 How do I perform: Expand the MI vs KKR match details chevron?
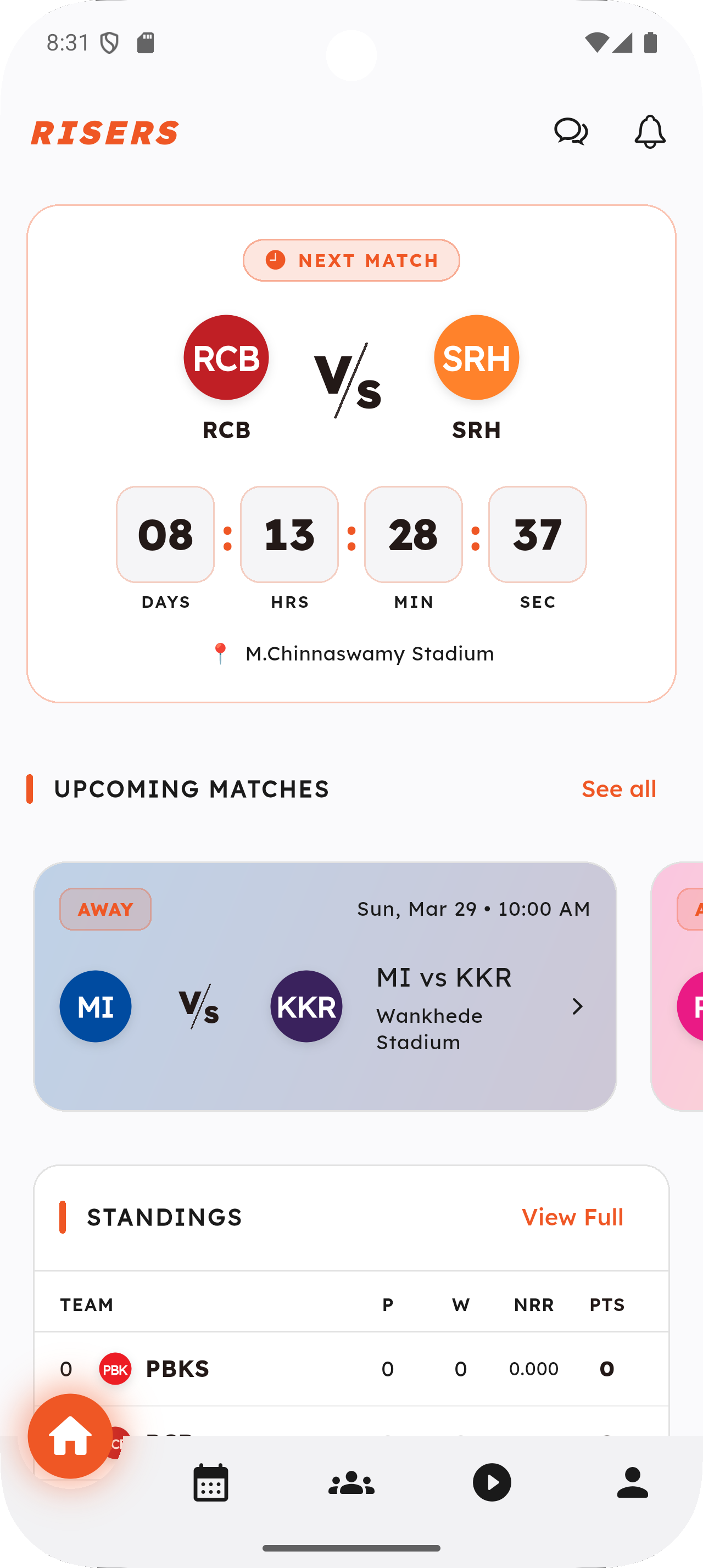click(x=578, y=1006)
